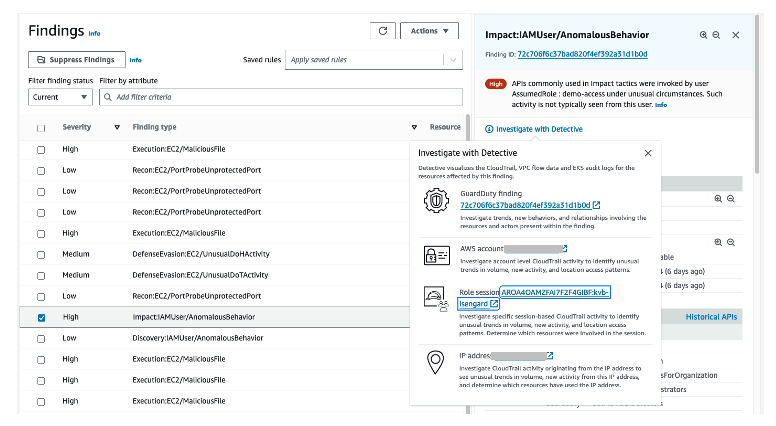776x426 pixels.
Task: Click external-link icon beside GuardDuty finding ID
Action: coord(596,205)
